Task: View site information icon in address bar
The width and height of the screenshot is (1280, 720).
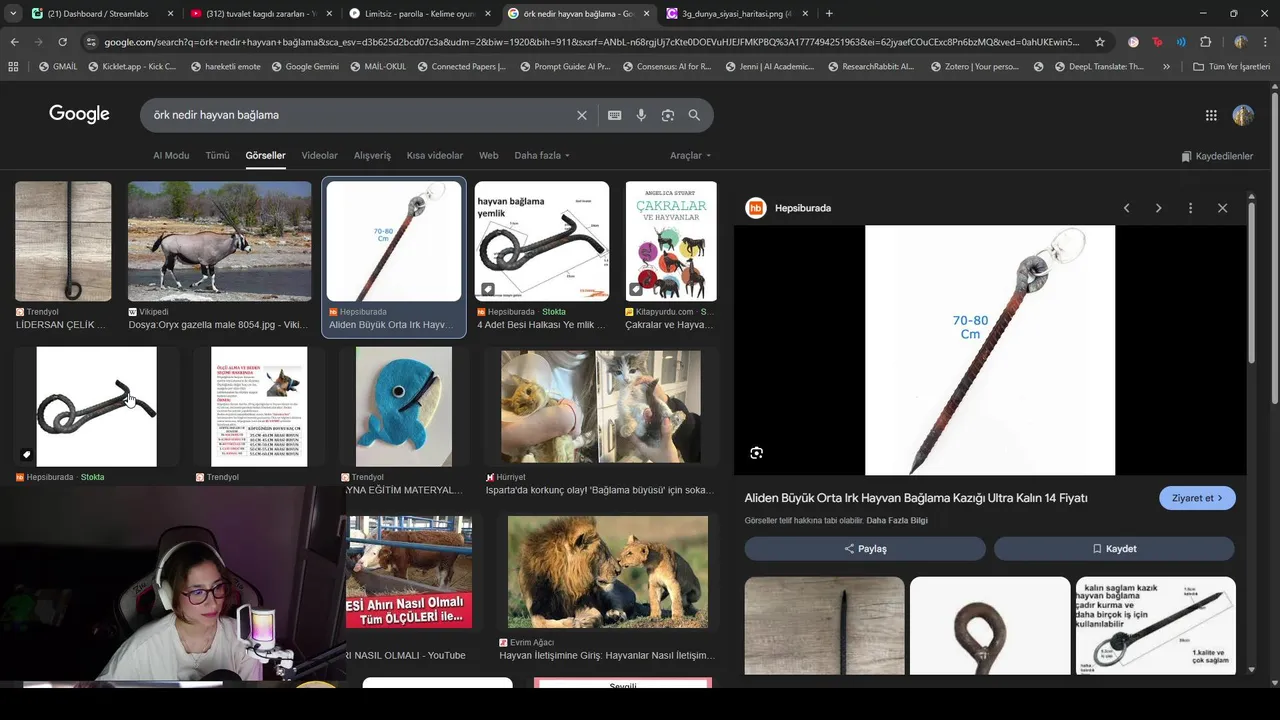Action: click(91, 42)
